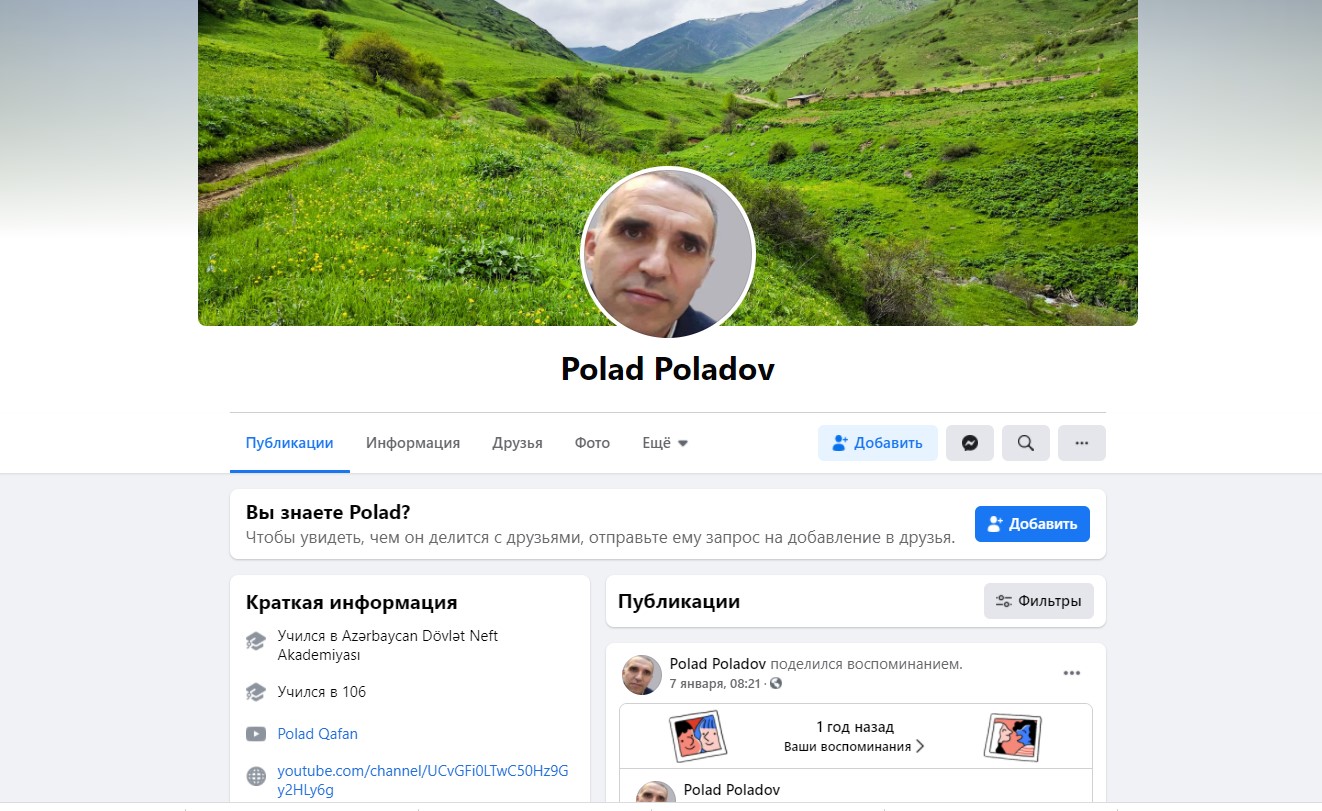Switch to the Информация tab
The height and width of the screenshot is (811, 1322).
click(x=413, y=443)
